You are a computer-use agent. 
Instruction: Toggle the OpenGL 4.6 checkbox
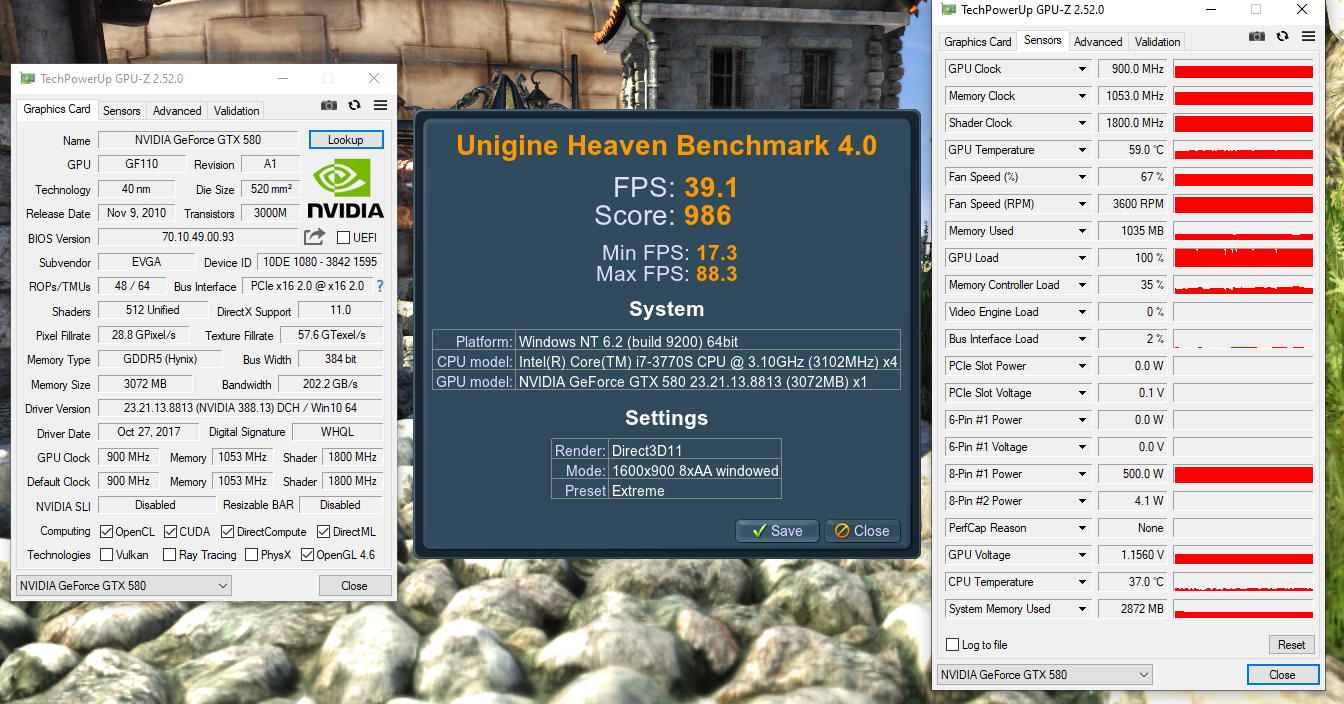point(307,554)
